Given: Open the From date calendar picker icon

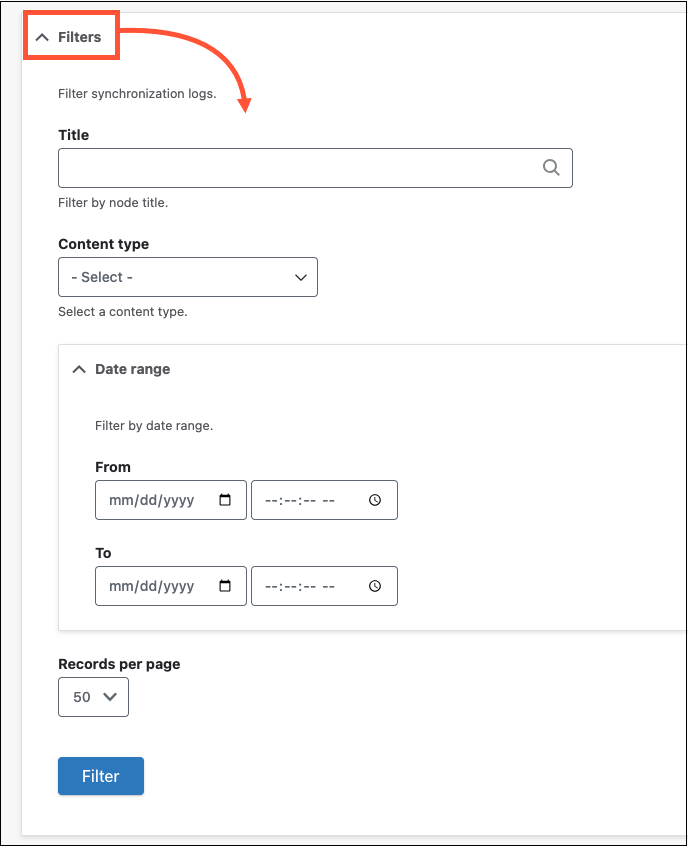Looking at the screenshot, I should coord(225,500).
